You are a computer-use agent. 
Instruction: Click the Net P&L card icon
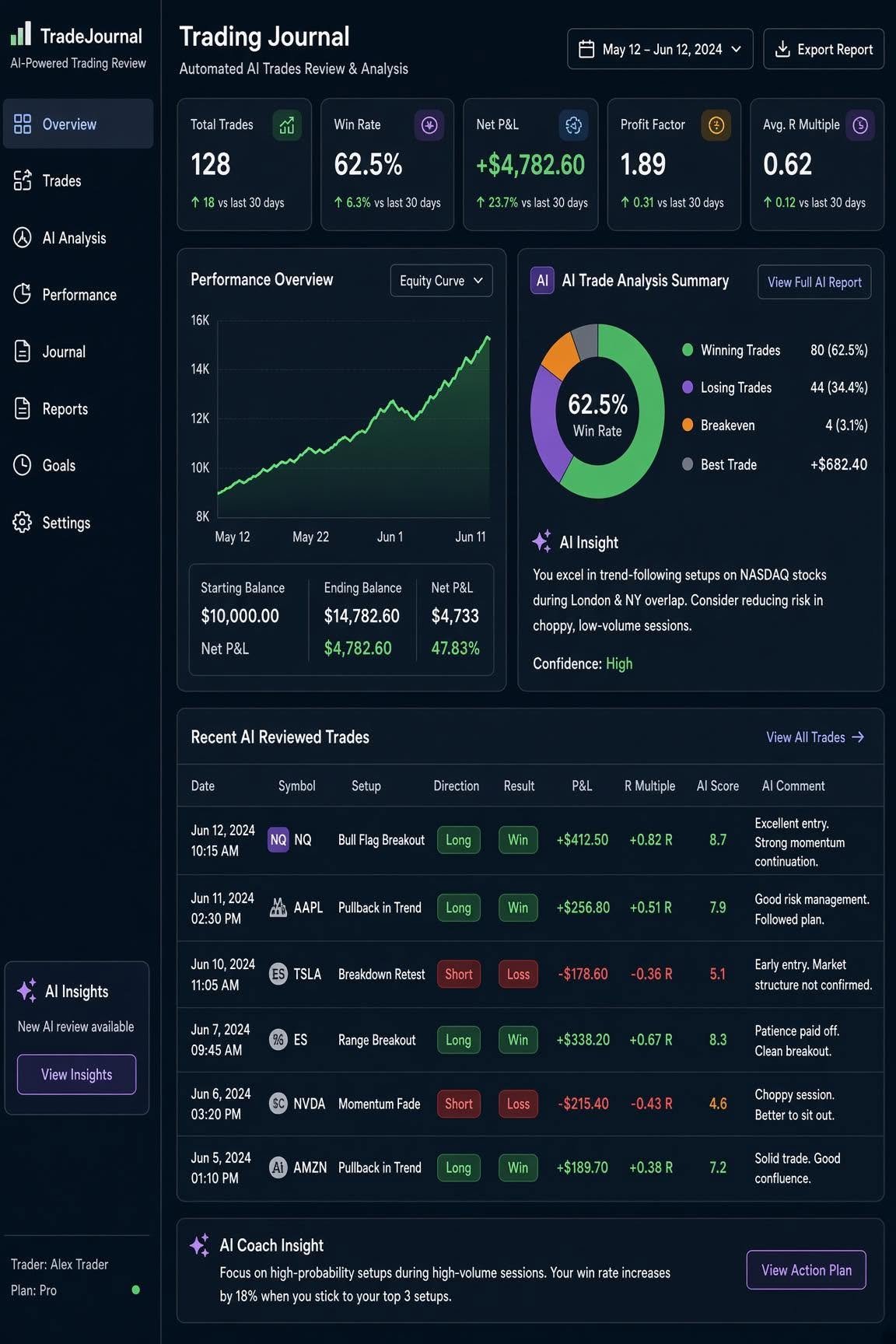pyautogui.click(x=573, y=125)
